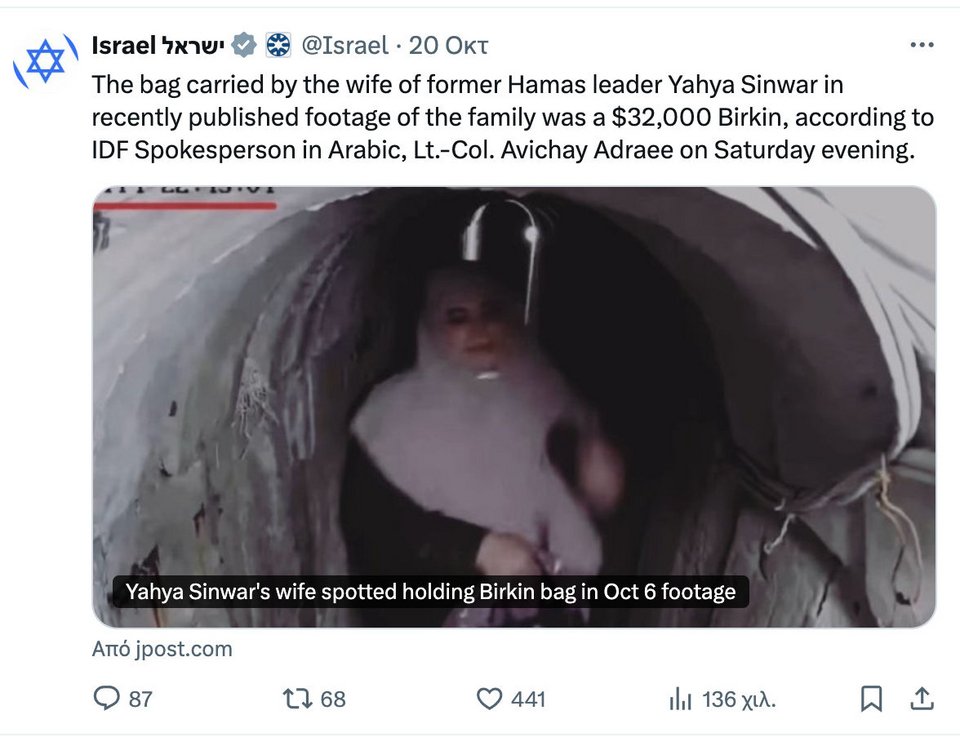The height and width of the screenshot is (737, 960).
Task: Open the tunnel footage article thumbnail
Action: 514,406
